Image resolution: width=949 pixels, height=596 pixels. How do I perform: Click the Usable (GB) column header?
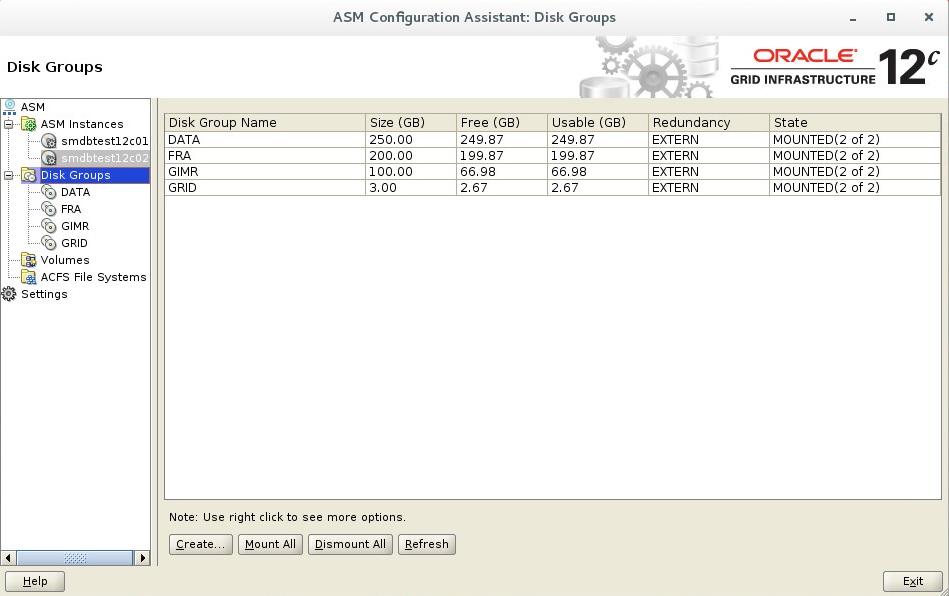click(x=598, y=122)
